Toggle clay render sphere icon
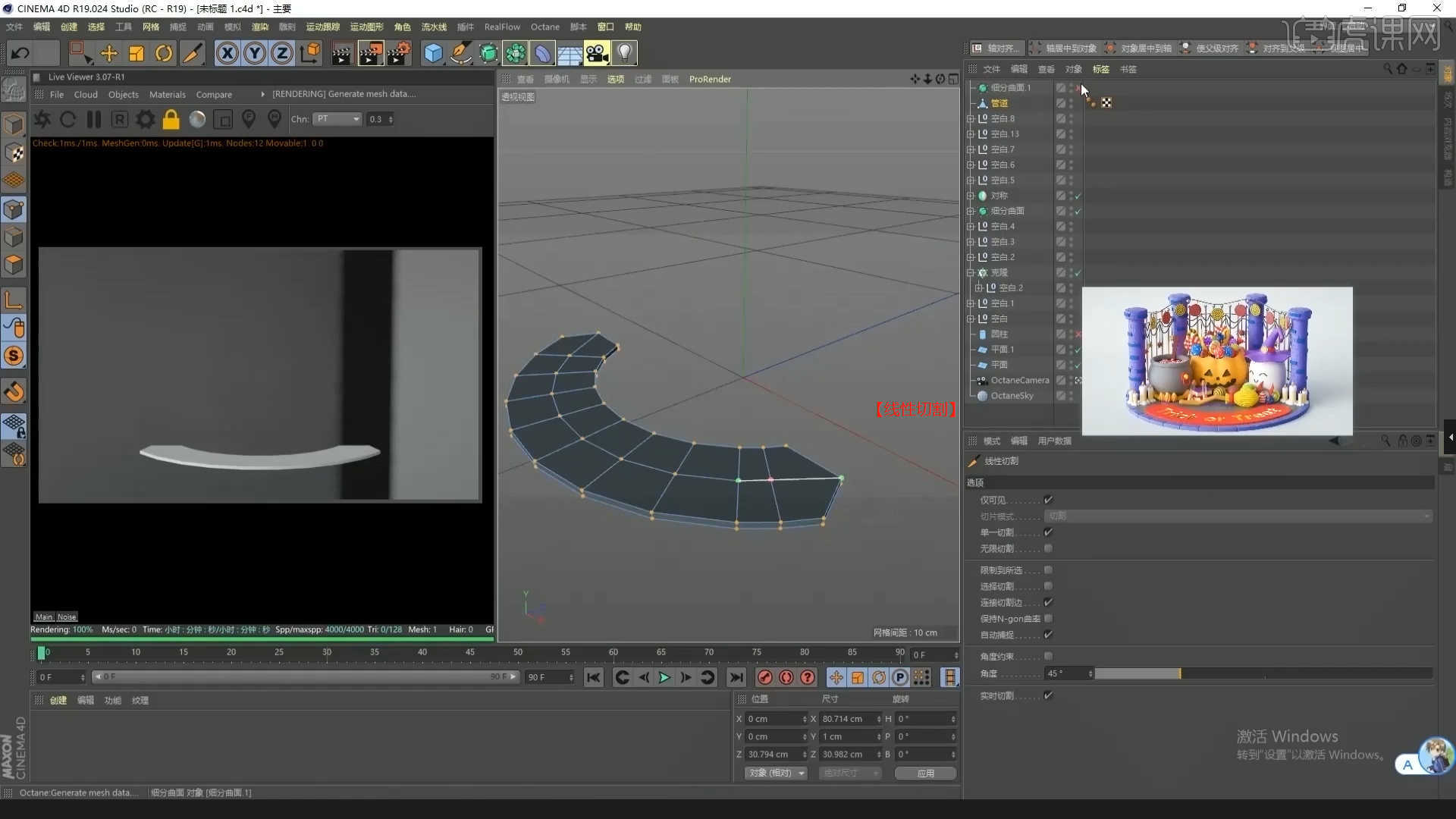The image size is (1456, 819). [x=197, y=119]
